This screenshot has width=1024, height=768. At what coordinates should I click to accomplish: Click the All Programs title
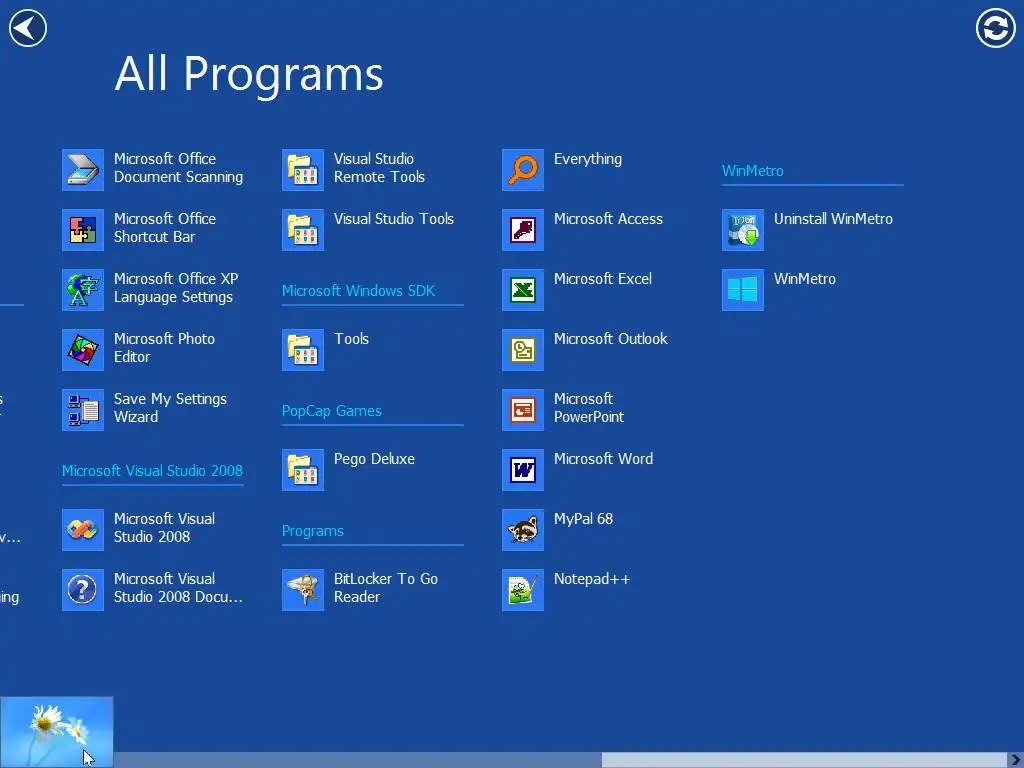[249, 74]
